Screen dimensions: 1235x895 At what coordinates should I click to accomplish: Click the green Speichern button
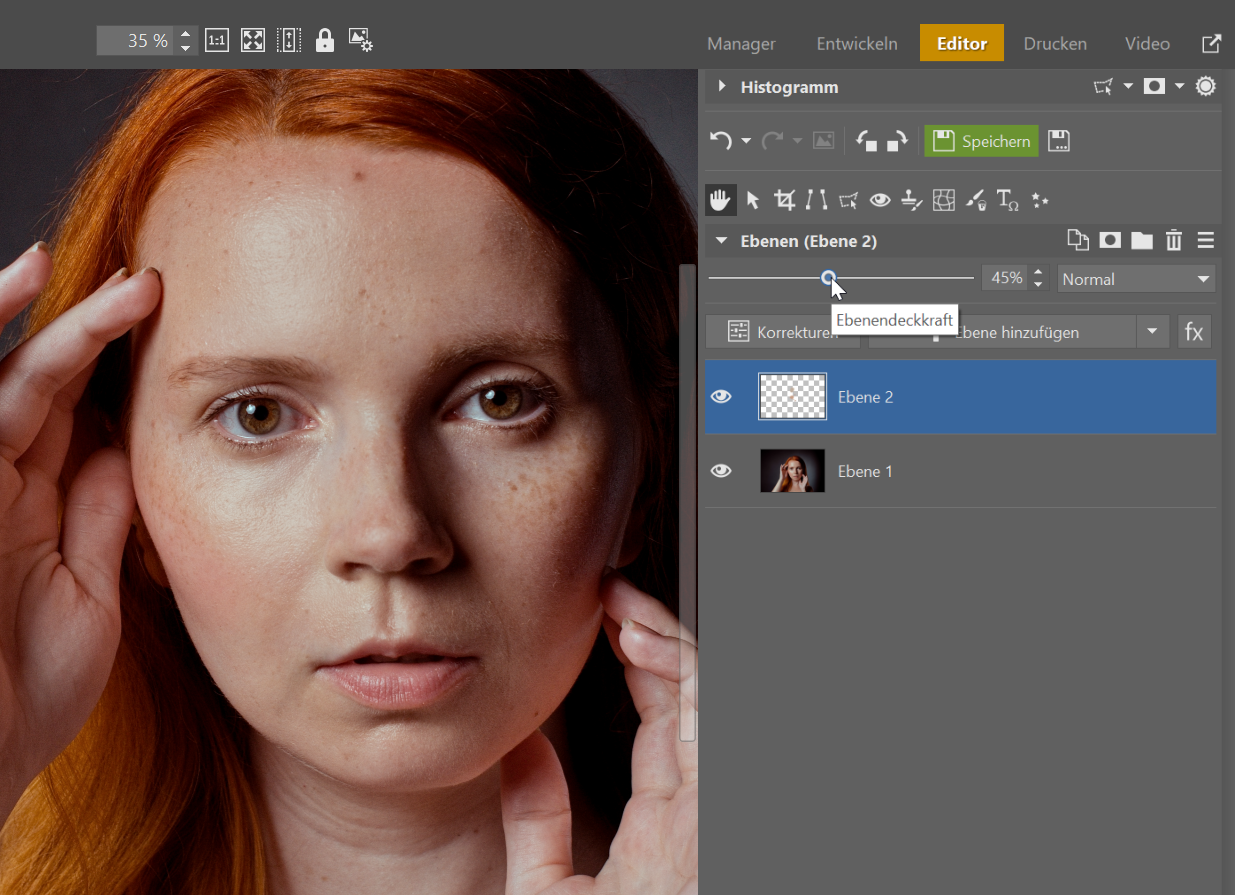(981, 141)
